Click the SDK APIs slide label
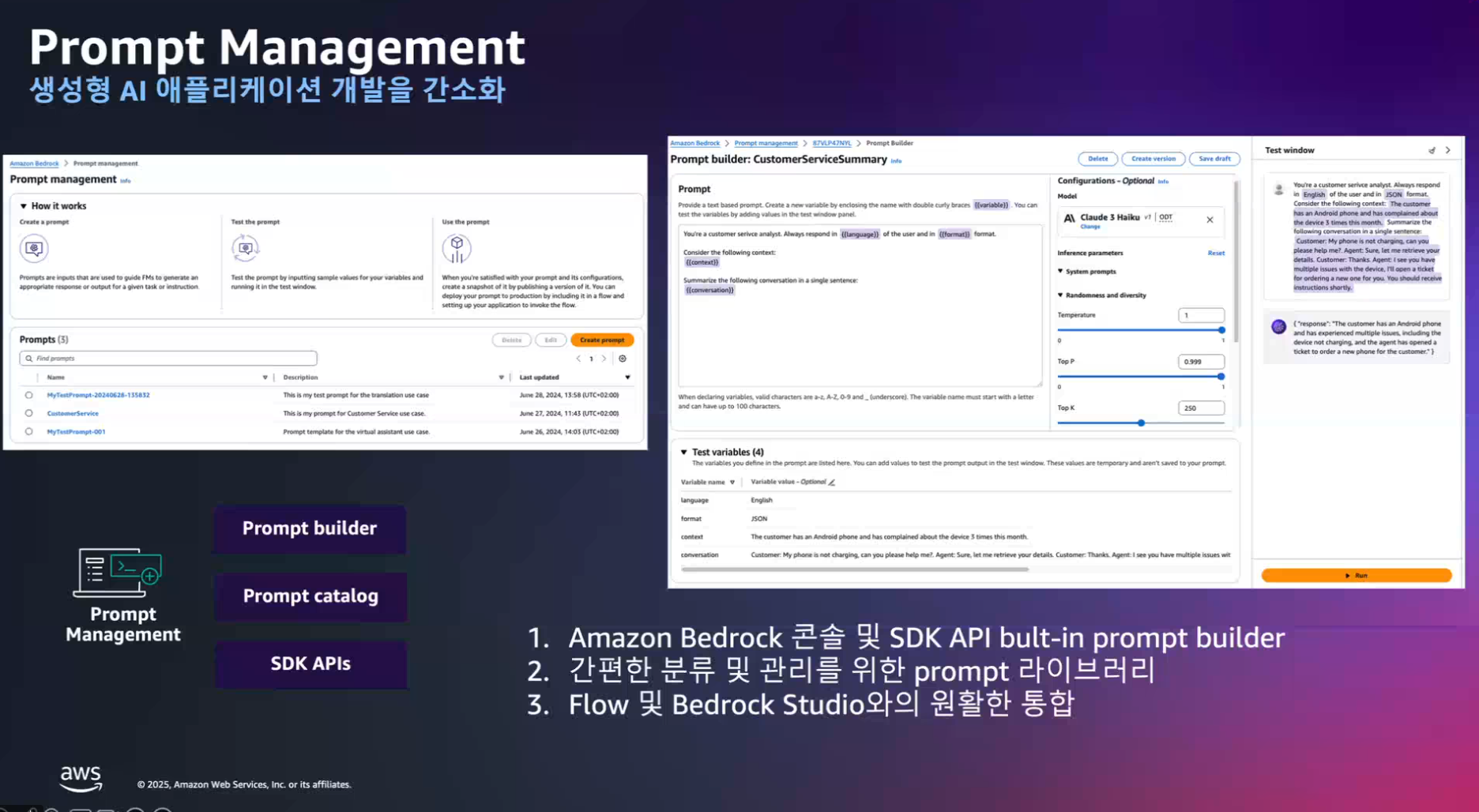1479x812 pixels. tap(310, 664)
